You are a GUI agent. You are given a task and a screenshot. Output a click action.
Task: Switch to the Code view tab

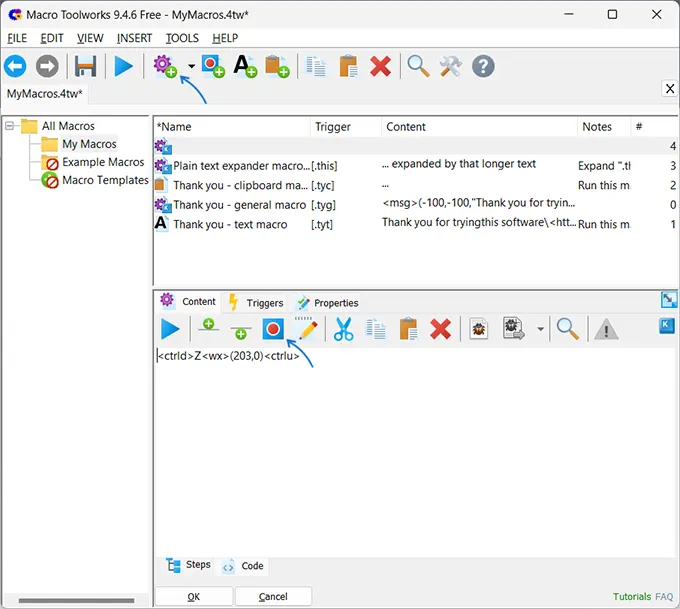tap(243, 566)
